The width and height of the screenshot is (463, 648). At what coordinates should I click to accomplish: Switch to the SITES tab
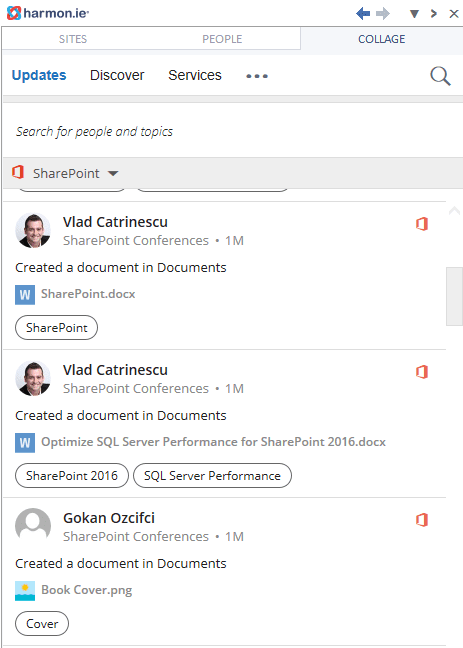[73, 39]
